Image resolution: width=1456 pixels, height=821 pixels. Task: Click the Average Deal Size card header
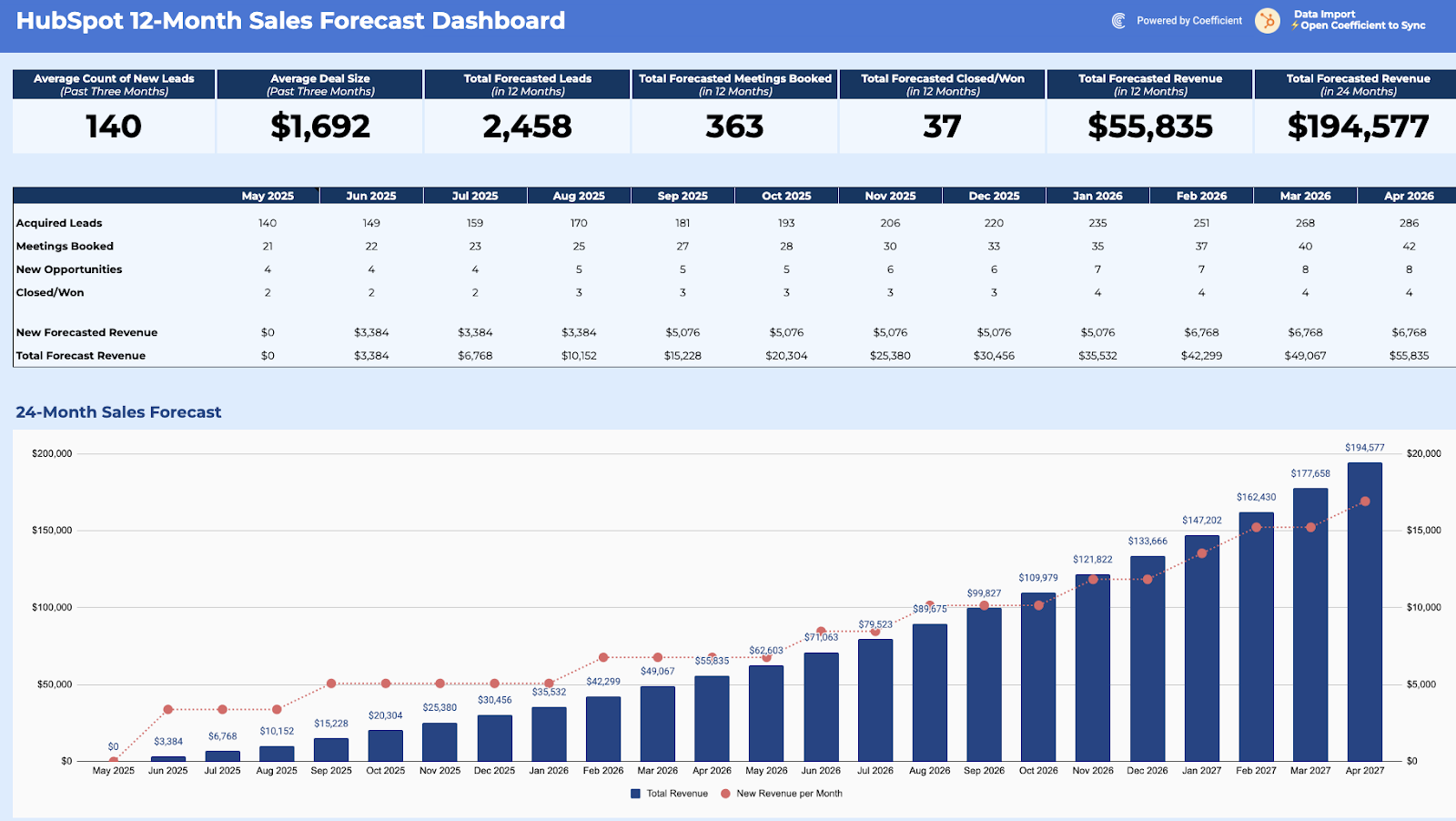320,85
